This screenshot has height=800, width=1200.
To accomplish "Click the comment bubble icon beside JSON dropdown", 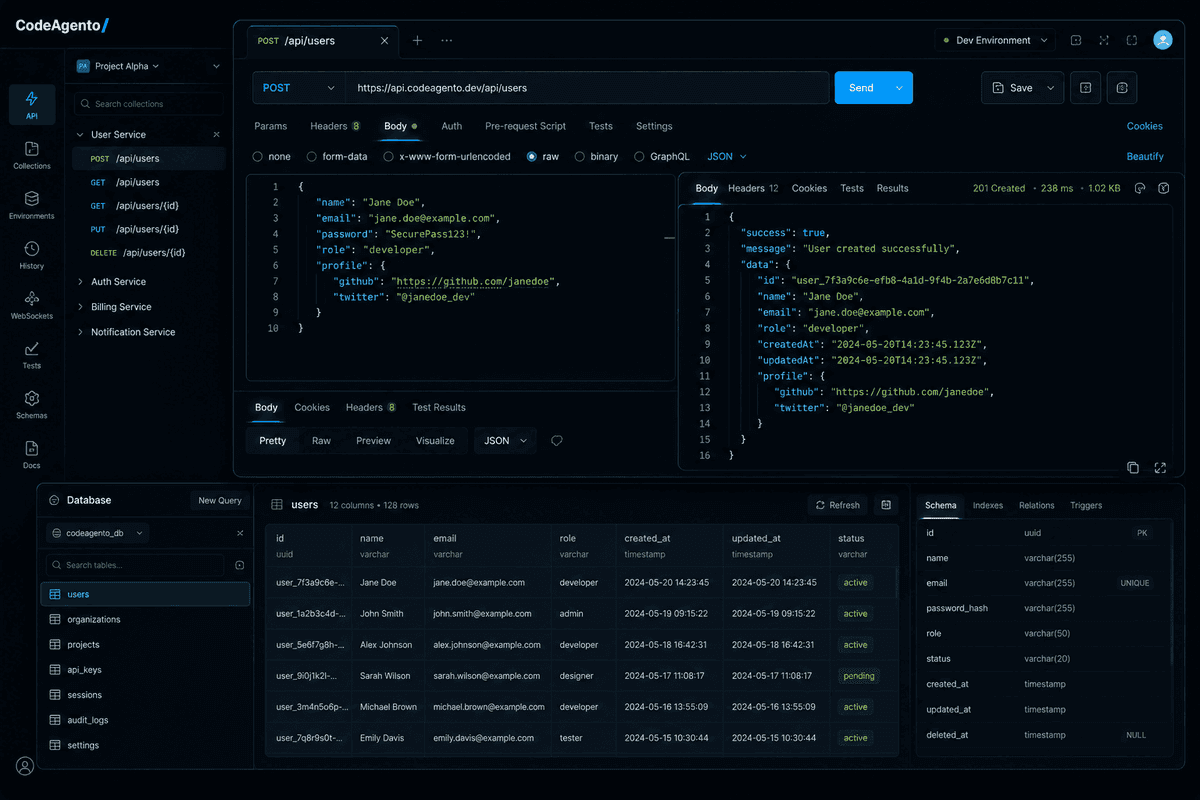I will [557, 440].
